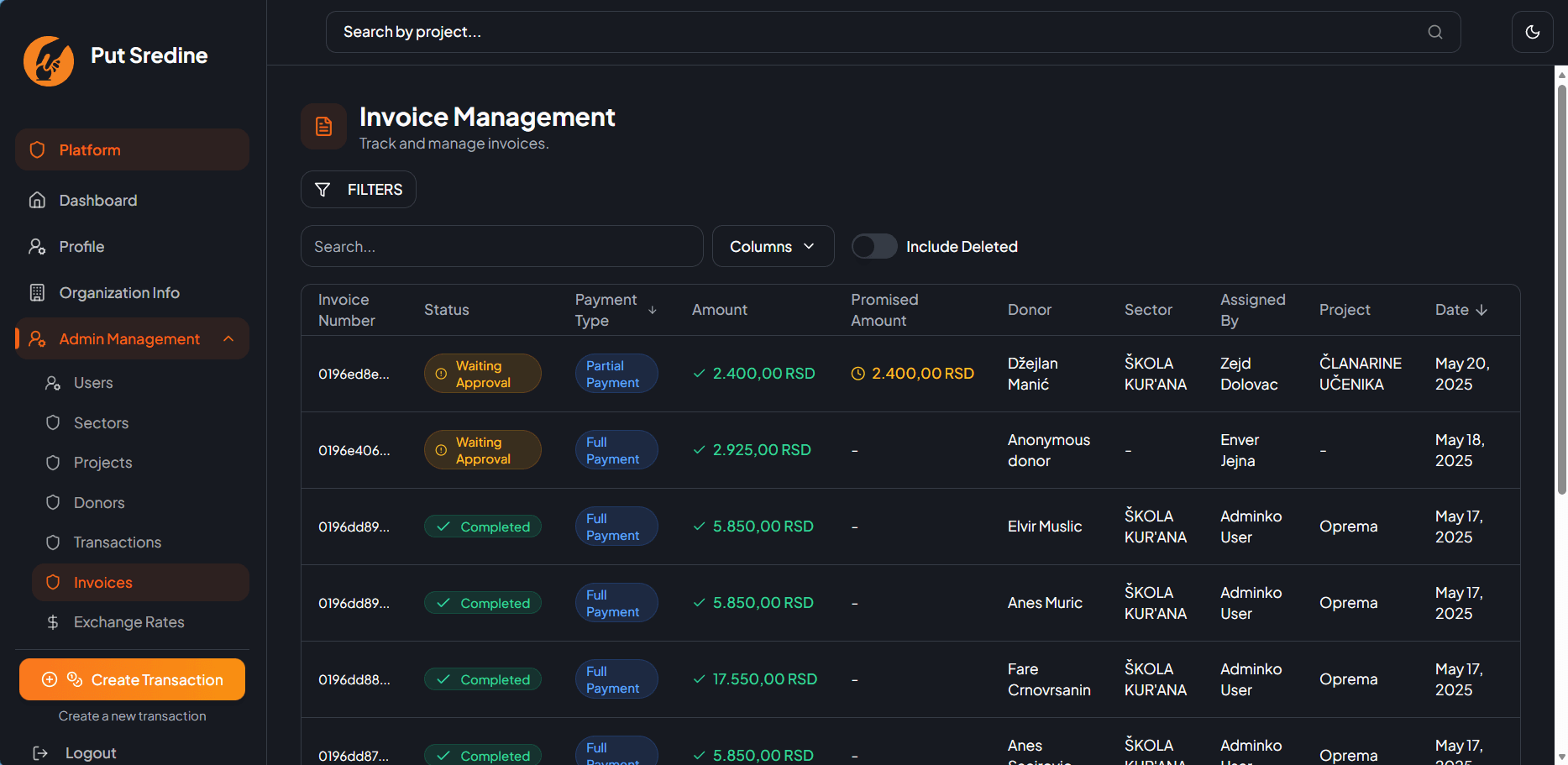Viewport: 1568px width, 765px height.
Task: Sort by Payment Type column arrow
Action: pos(653,310)
